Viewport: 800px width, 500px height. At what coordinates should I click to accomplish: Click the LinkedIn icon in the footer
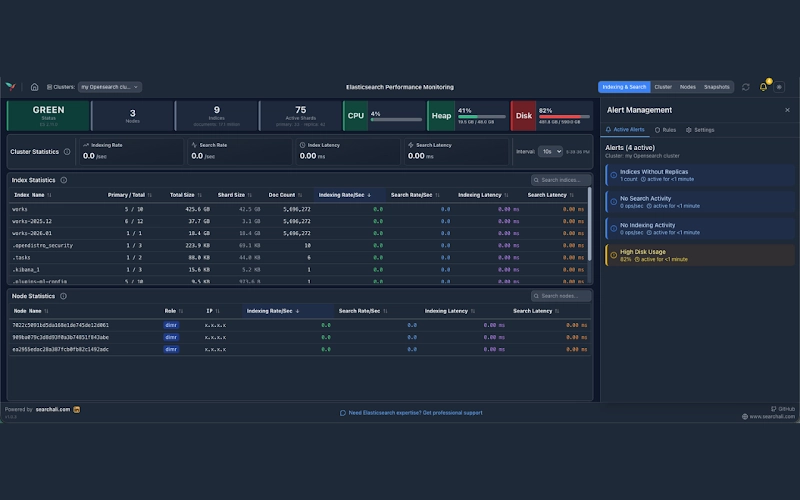[77, 409]
